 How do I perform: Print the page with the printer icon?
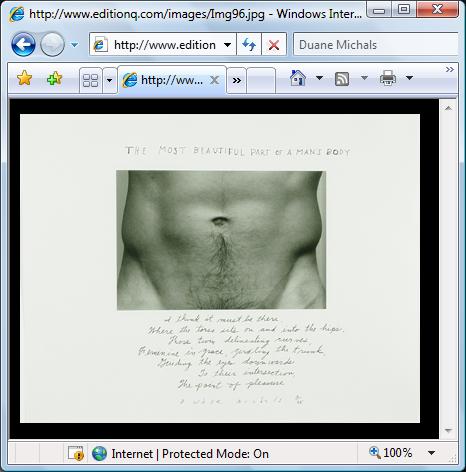coord(388,78)
